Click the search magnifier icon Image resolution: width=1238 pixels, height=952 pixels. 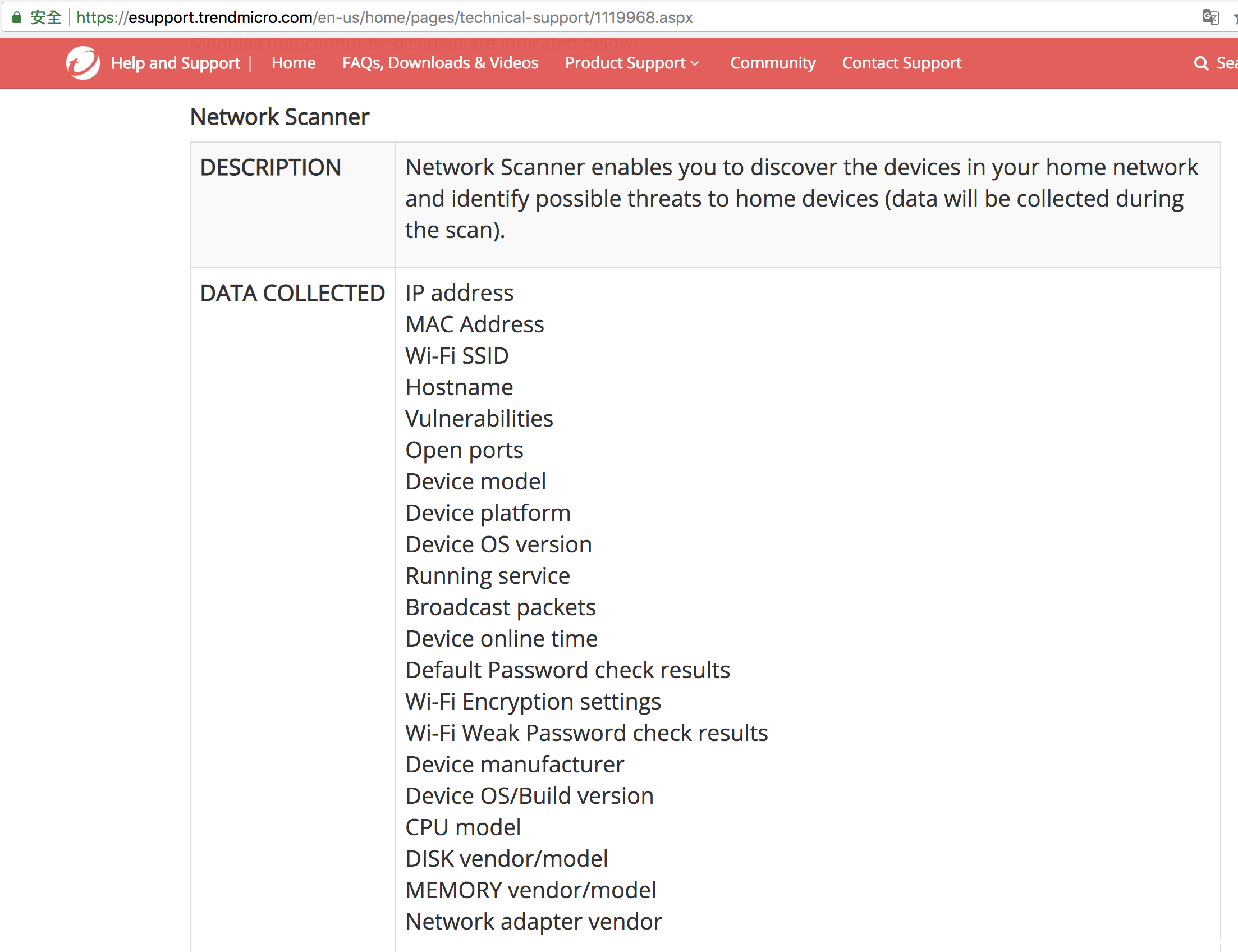pos(1200,63)
